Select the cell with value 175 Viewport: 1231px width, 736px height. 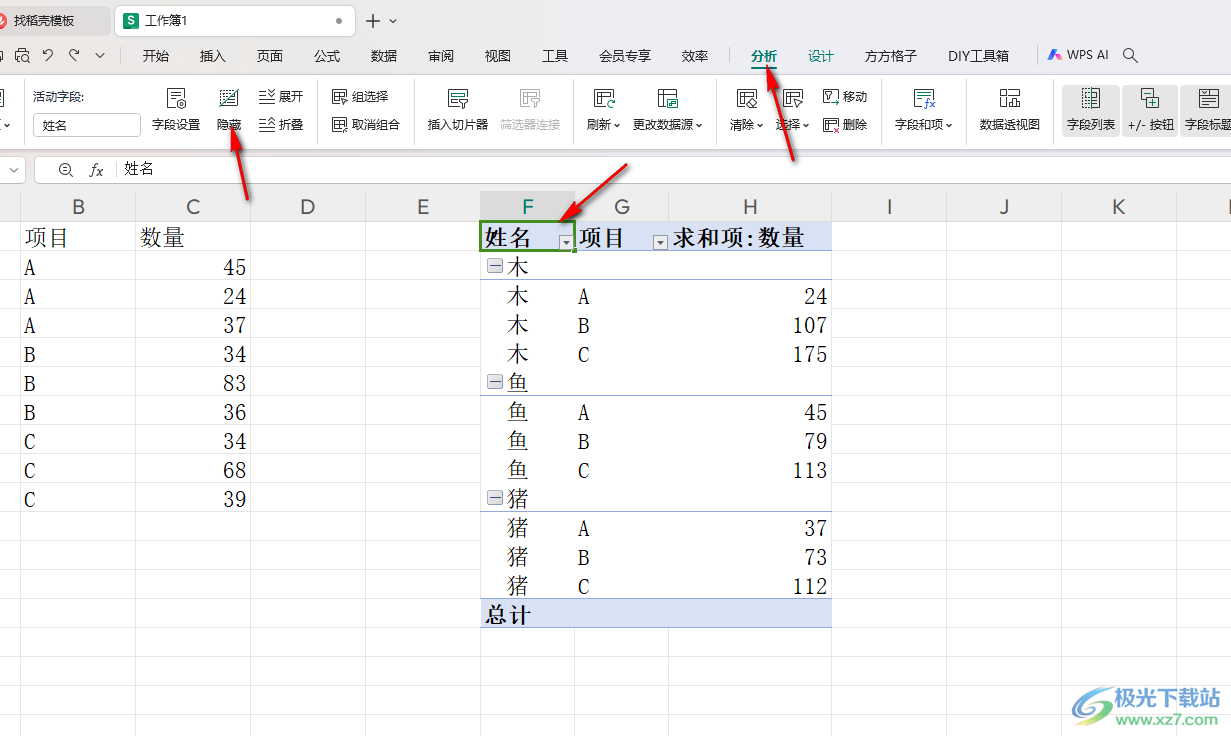click(x=750, y=354)
